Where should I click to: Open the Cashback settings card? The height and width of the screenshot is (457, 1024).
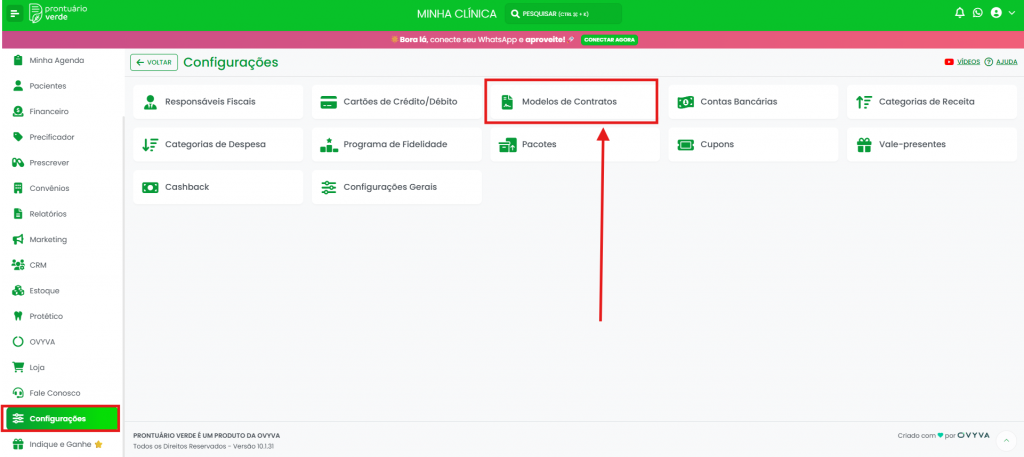tap(218, 187)
